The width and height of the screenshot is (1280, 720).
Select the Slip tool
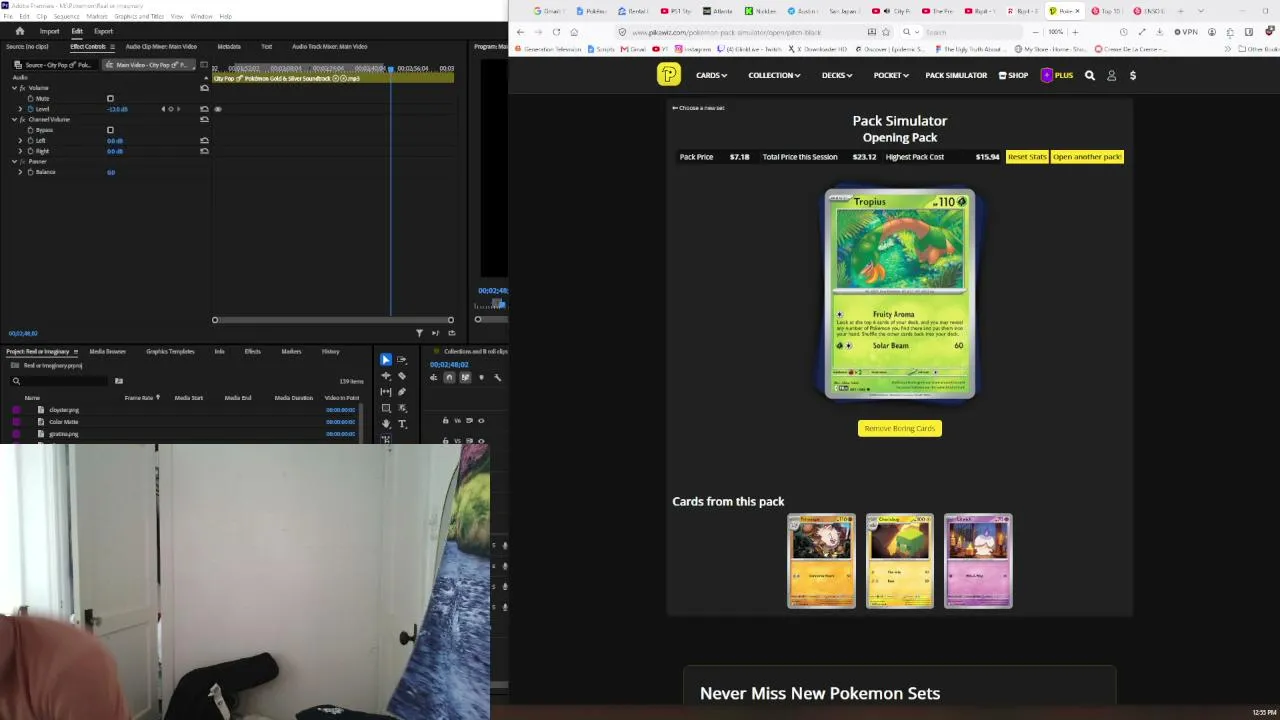pos(386,392)
